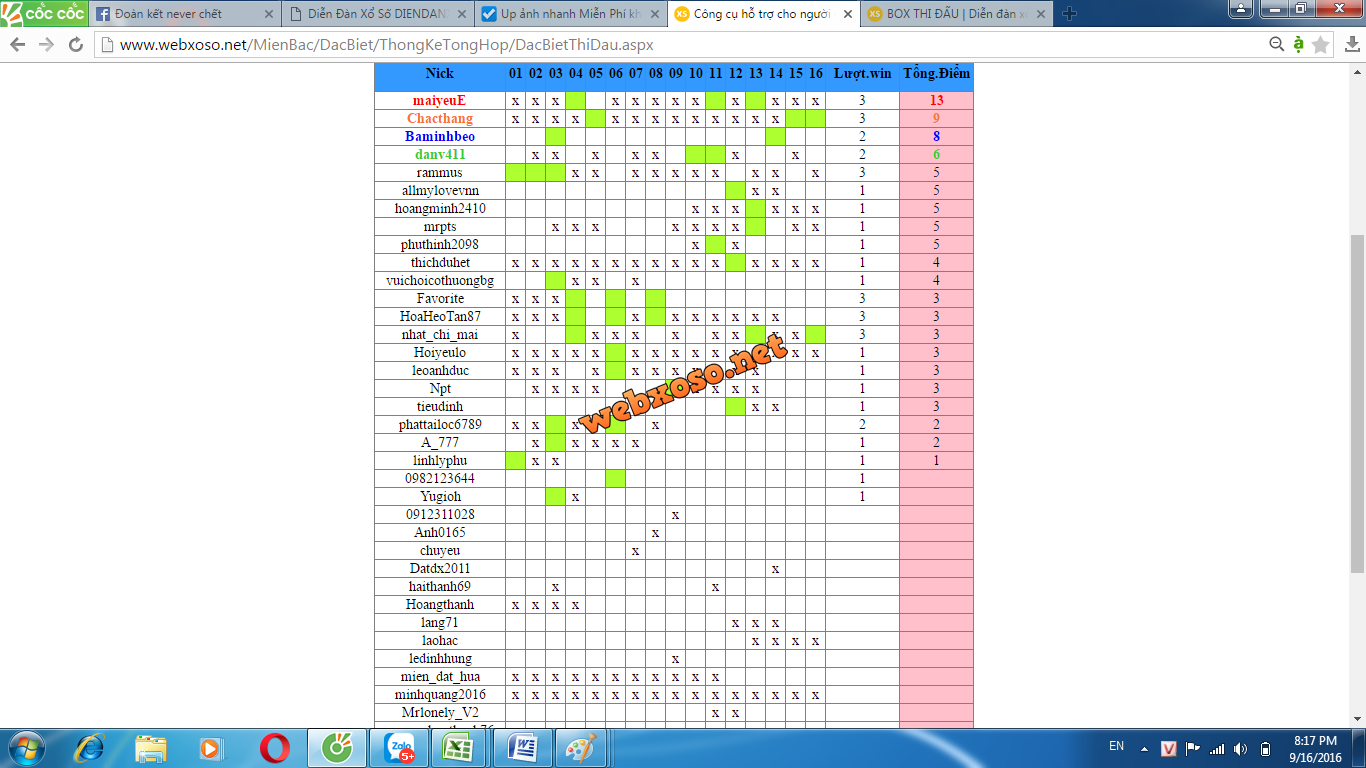The width and height of the screenshot is (1366, 768).
Task: Click the page vertical scrollbar thumb
Action: (x=1357, y=403)
